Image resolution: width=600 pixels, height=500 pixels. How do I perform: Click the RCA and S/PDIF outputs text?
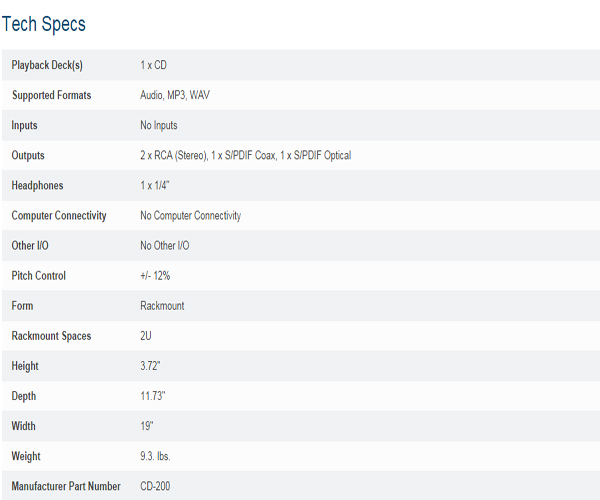[x=246, y=155]
